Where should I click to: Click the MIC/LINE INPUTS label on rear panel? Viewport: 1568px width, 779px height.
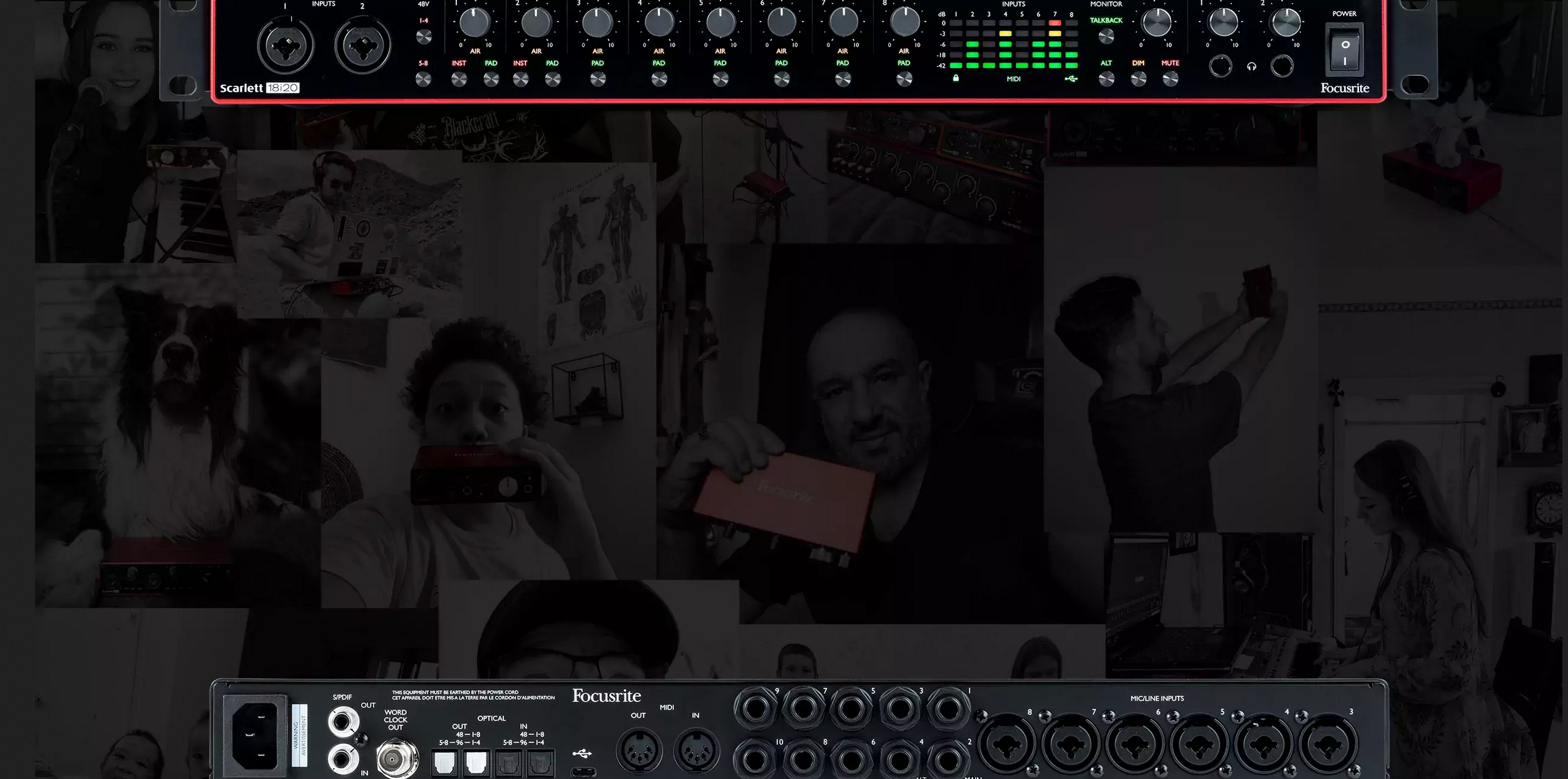pos(1157,698)
